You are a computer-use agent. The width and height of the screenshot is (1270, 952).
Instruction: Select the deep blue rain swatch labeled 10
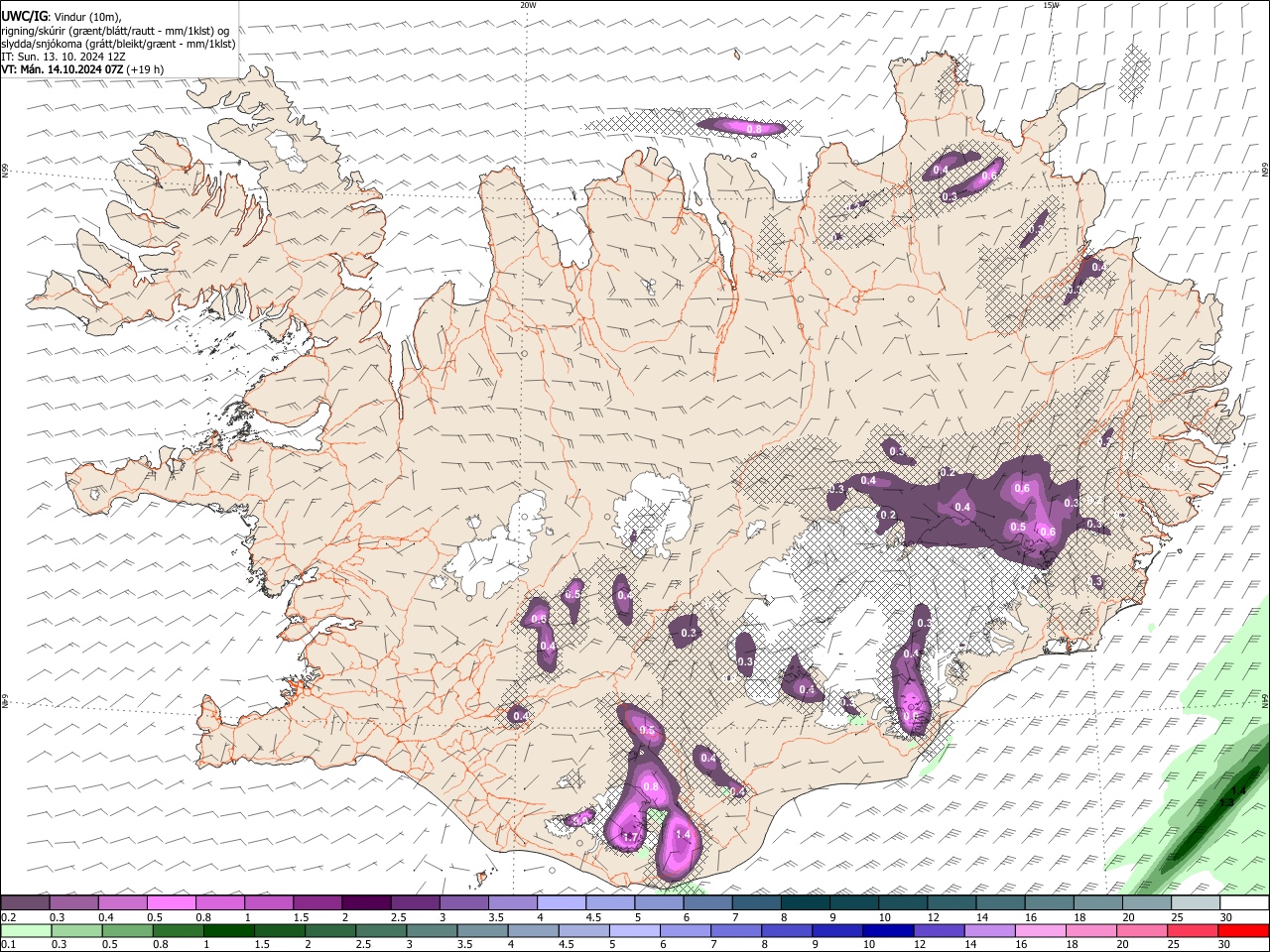tap(887, 930)
